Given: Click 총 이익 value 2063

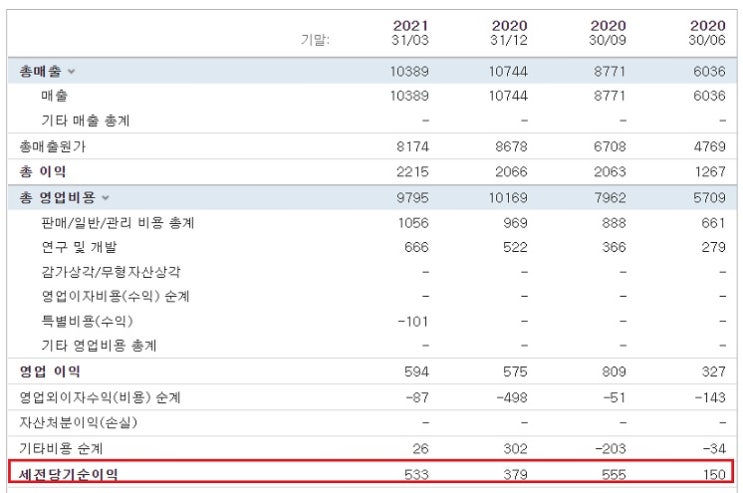Looking at the screenshot, I should 610,172.
